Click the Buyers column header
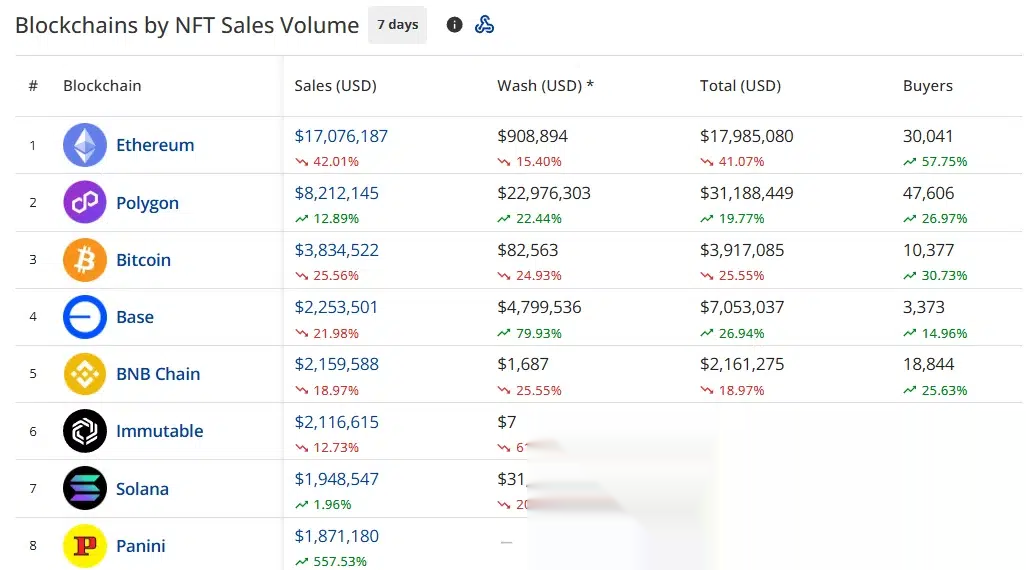 pos(928,86)
